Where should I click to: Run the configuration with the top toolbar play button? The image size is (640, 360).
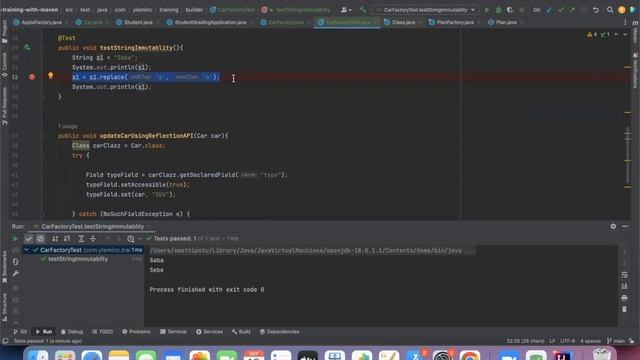[x=487, y=10]
